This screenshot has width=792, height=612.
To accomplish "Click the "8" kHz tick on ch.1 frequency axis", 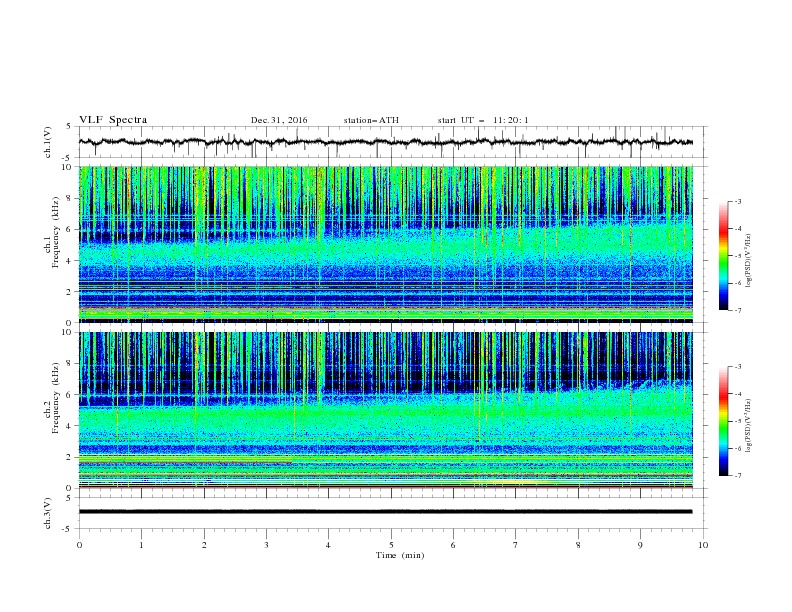I will (x=70, y=198).
